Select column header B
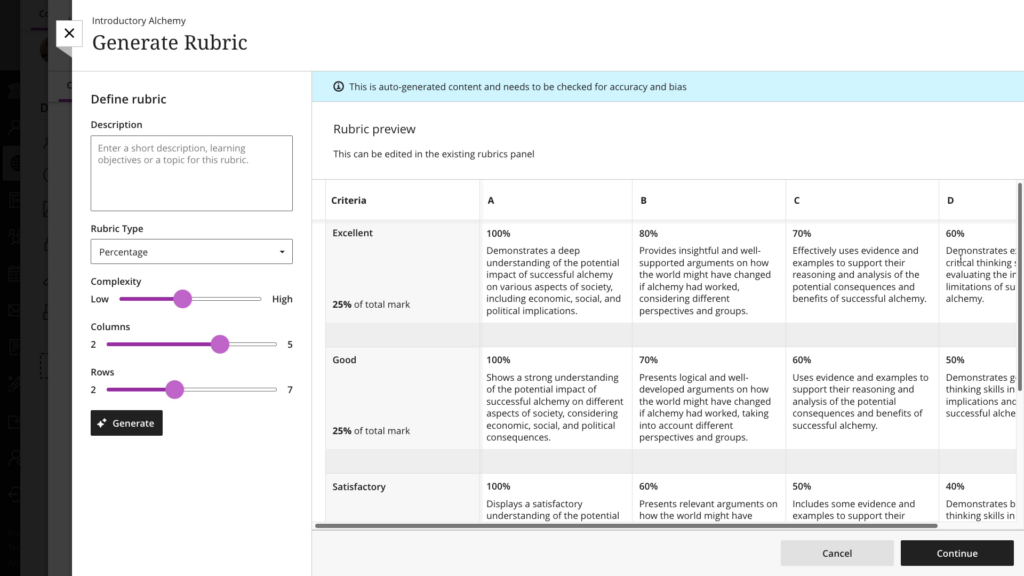The height and width of the screenshot is (576, 1024). (643, 200)
